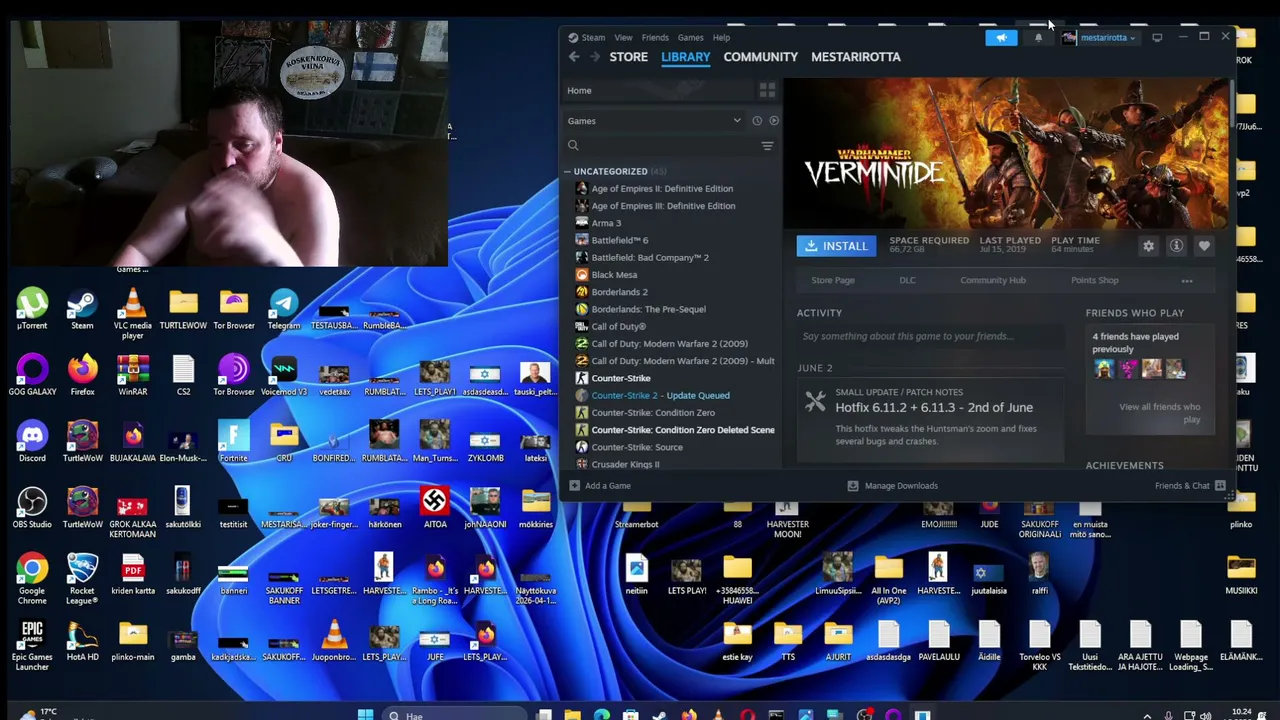This screenshot has width=1280, height=720.
Task: Click View all friends who play
Action: tap(1159, 413)
